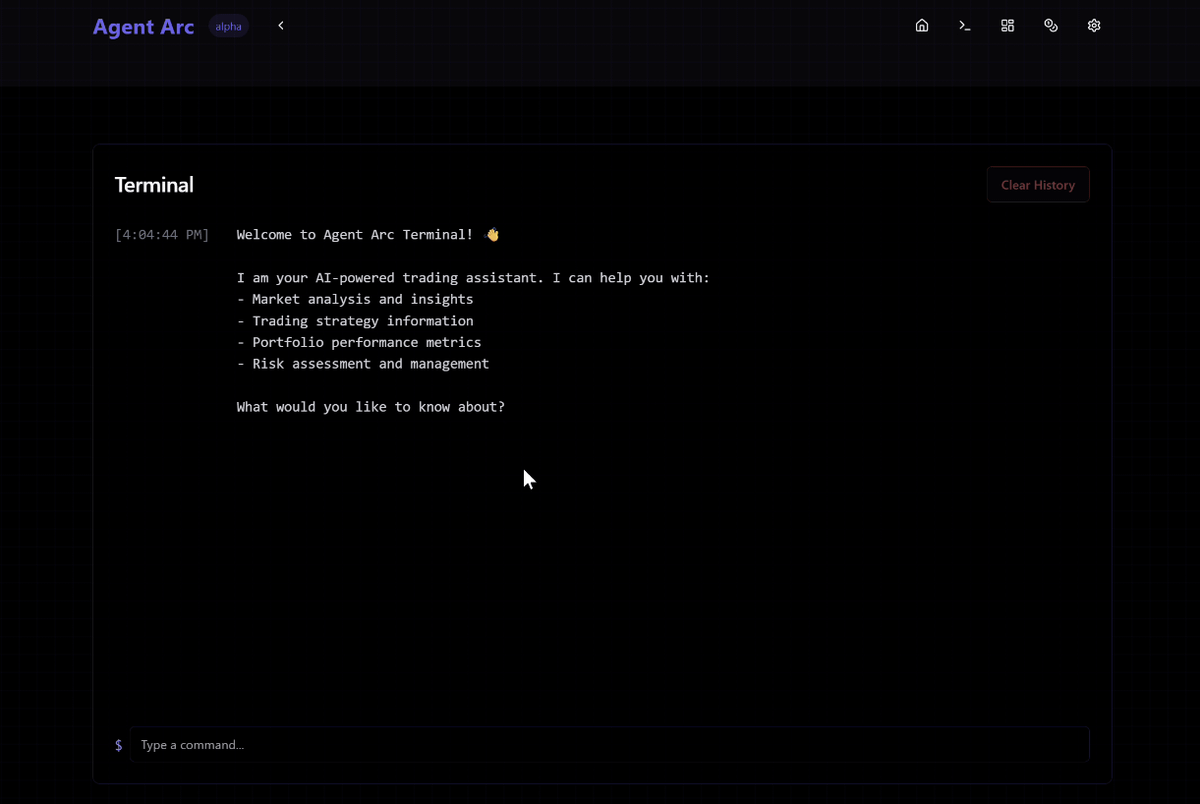Click the 4:04:44 PM timestamp
Viewport: 1200px width, 804px height.
pos(162,235)
